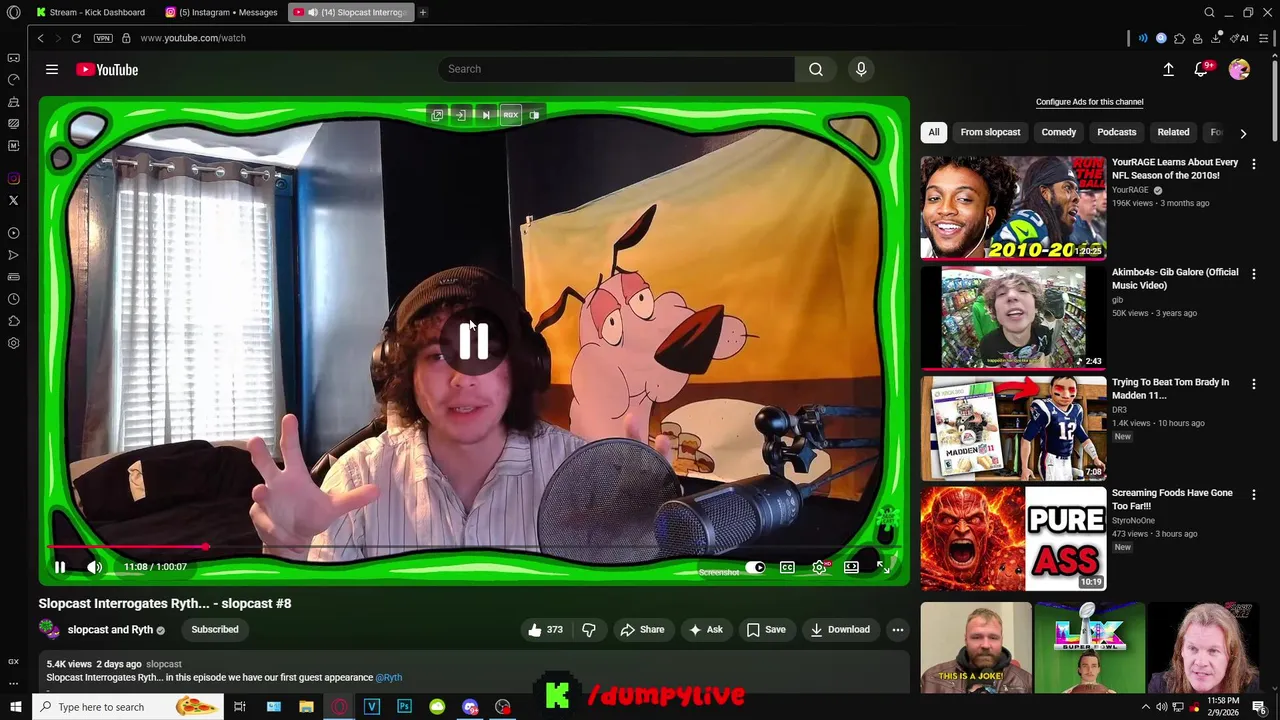The height and width of the screenshot is (720, 1280).
Task: Enter fullscreen mode
Action: pos(883,567)
